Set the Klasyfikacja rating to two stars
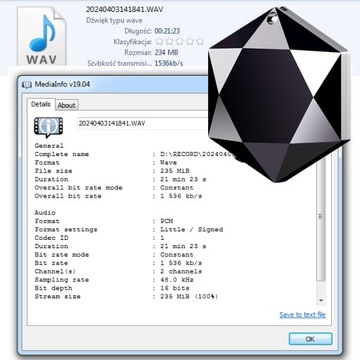The width and height of the screenshot is (360, 360). [x=170, y=41]
